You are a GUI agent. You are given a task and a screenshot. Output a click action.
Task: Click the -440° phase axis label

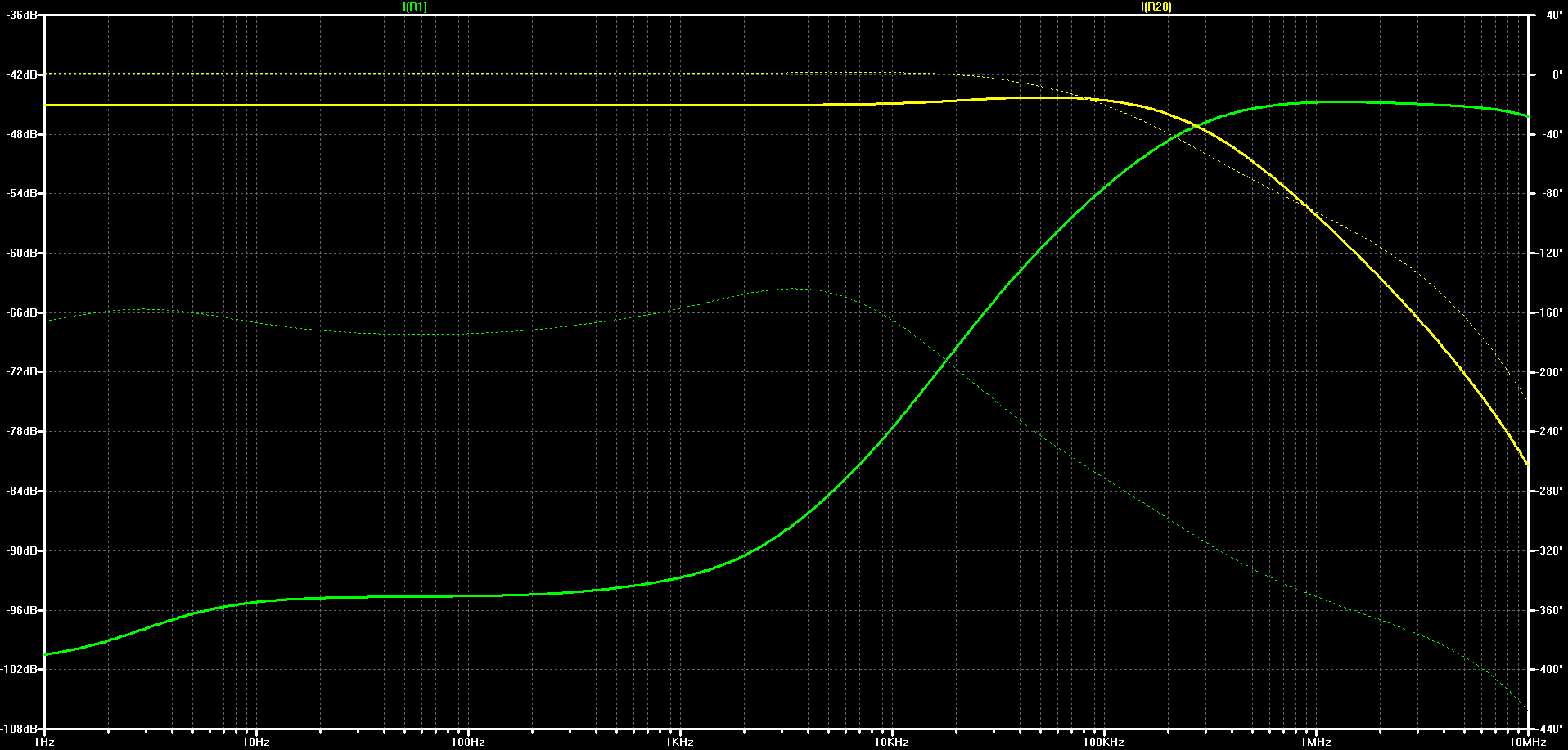[1550, 728]
